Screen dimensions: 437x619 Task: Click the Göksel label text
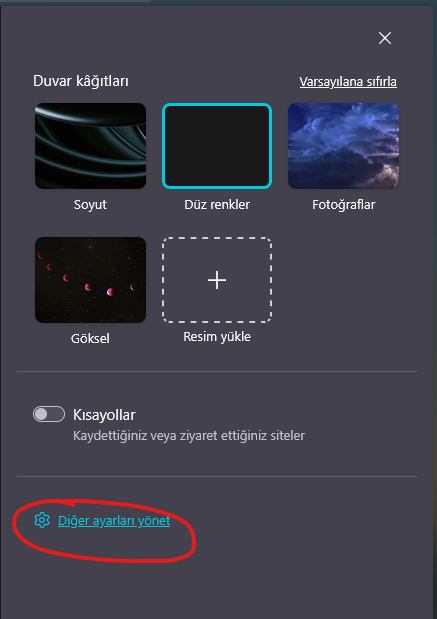(x=90, y=338)
